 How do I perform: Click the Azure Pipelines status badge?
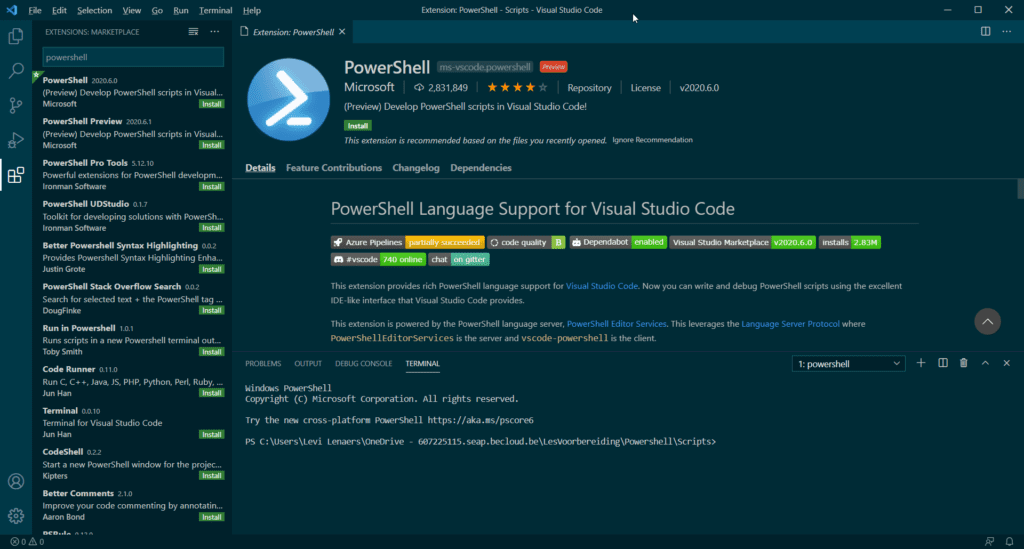(408, 242)
